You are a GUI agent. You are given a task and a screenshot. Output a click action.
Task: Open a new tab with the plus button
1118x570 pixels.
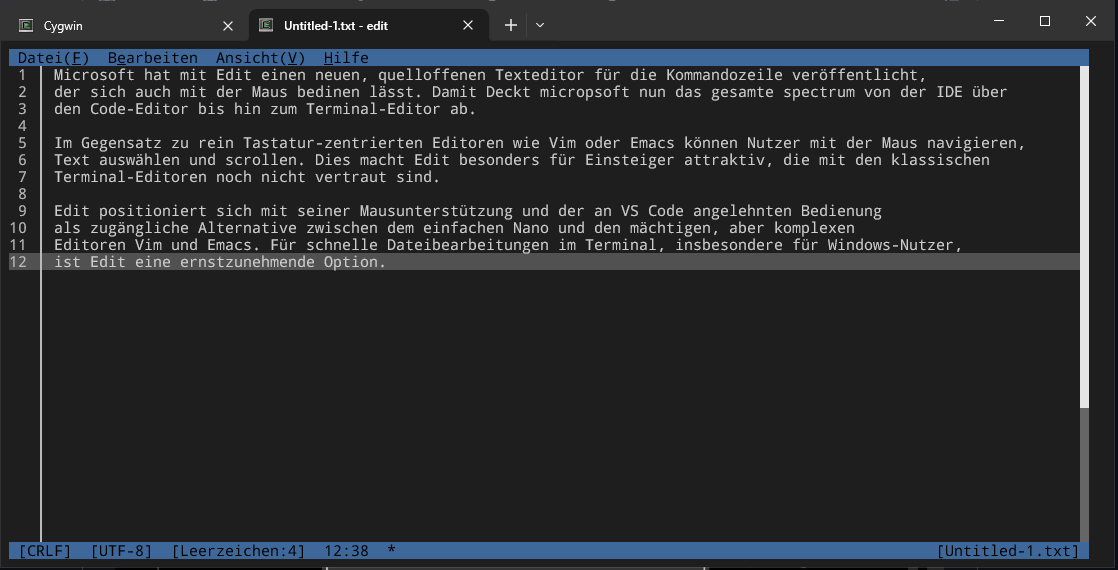(510, 25)
